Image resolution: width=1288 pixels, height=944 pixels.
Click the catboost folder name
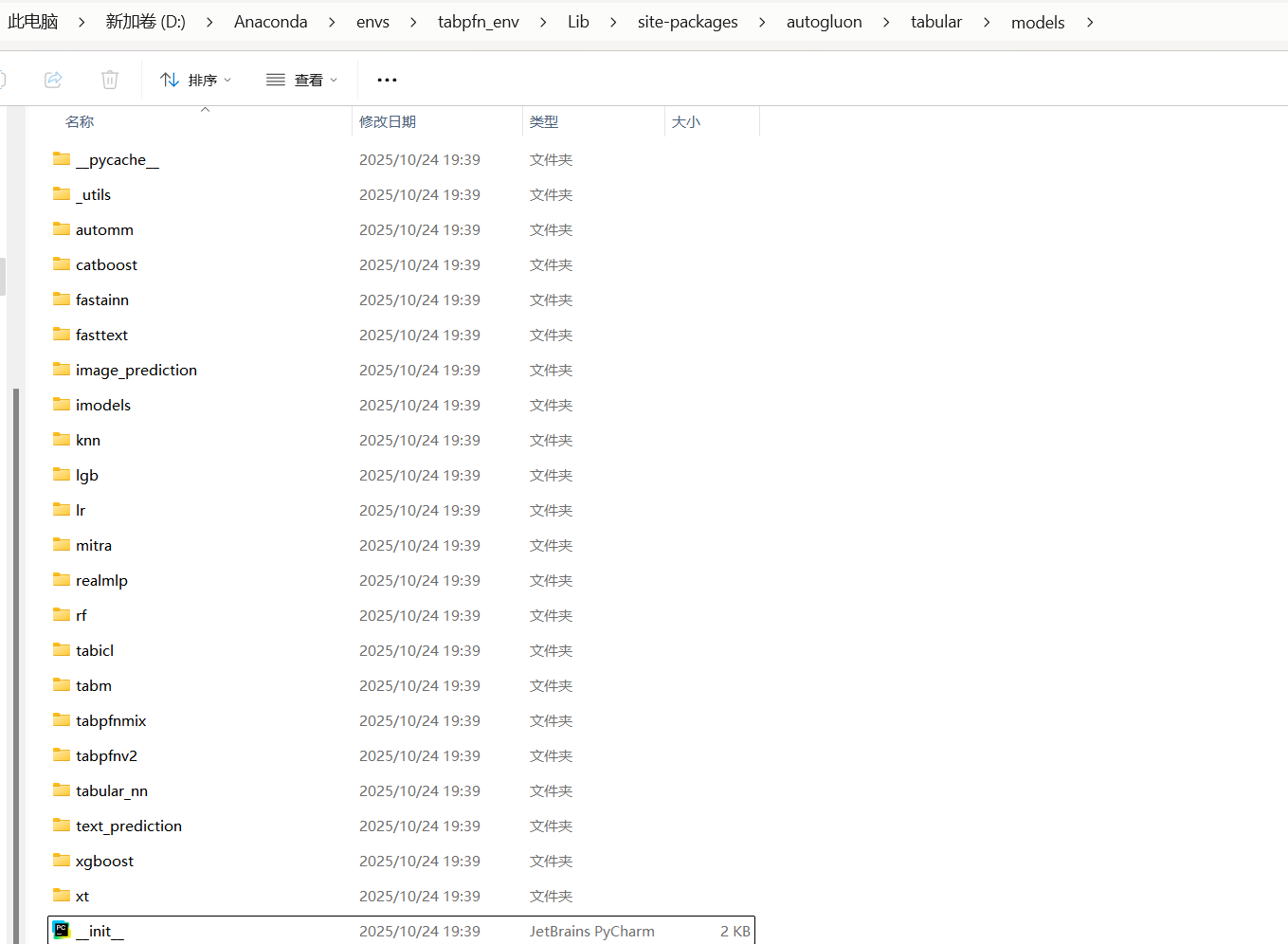(106, 264)
